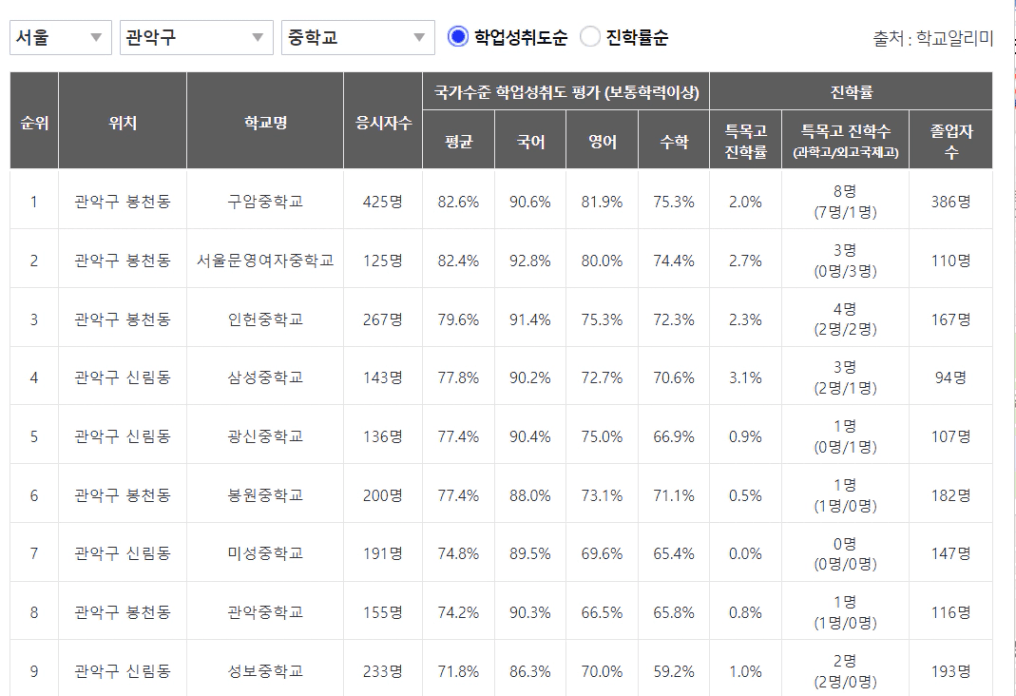Image resolution: width=1016 pixels, height=696 pixels.
Task: Open the 관악구 district dropdown
Action: click(196, 37)
